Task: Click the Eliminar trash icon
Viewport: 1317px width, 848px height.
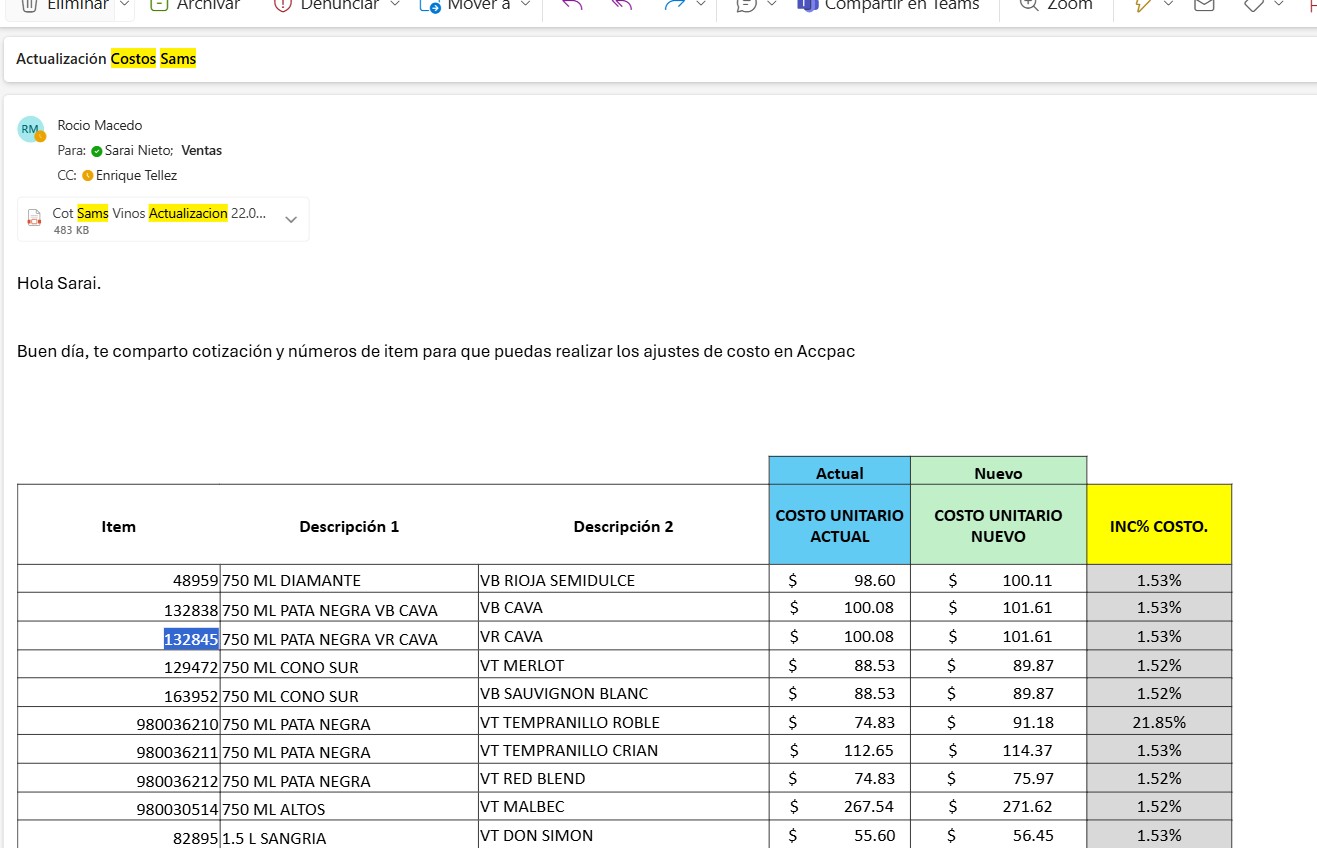Action: [30, 5]
